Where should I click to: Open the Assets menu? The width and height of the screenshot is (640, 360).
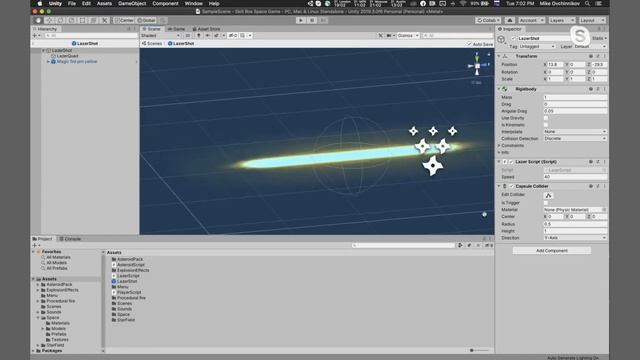pos(104,3)
